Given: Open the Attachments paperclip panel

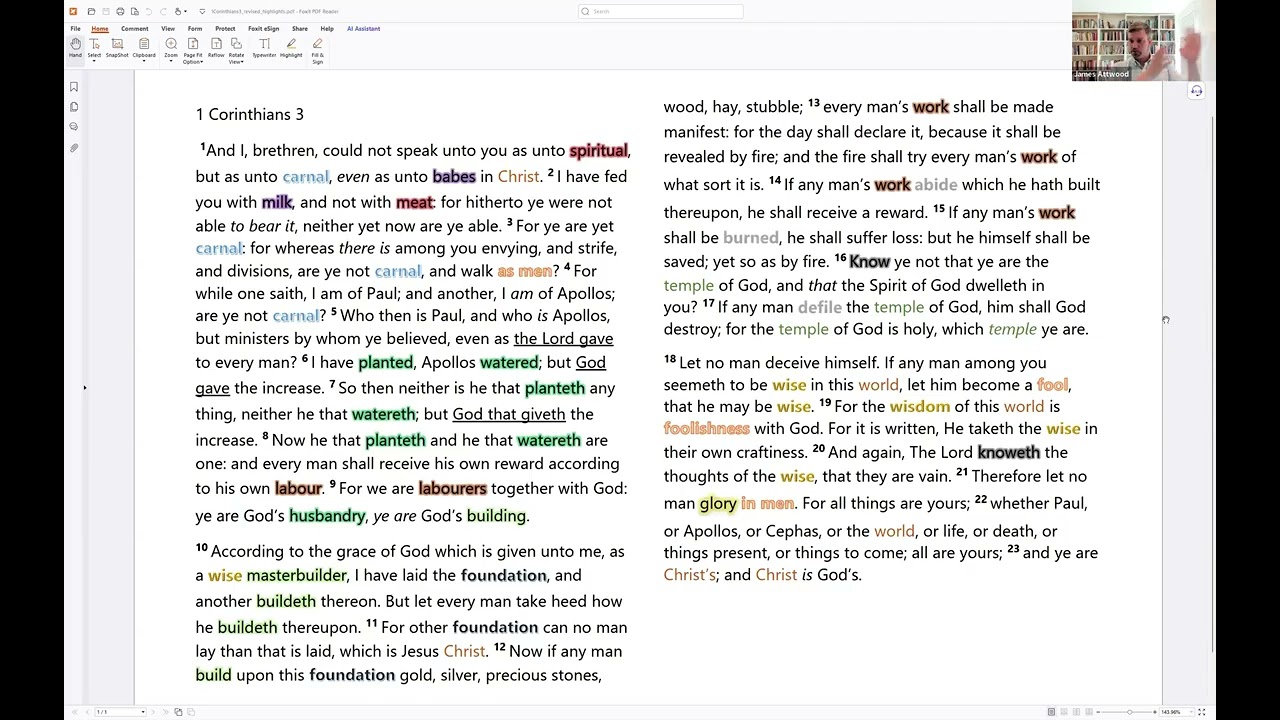Looking at the screenshot, I should click(74, 148).
